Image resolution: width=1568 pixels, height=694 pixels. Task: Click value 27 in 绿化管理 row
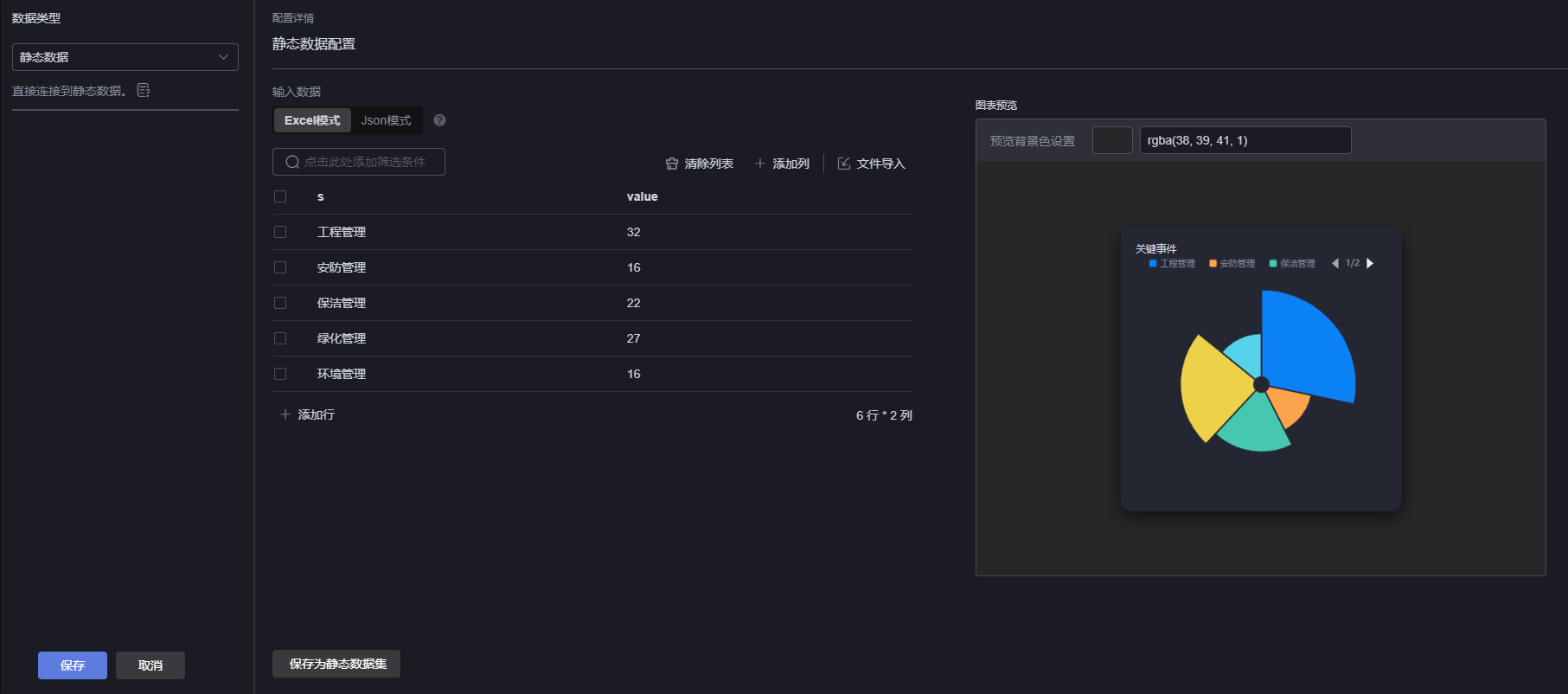coord(634,338)
